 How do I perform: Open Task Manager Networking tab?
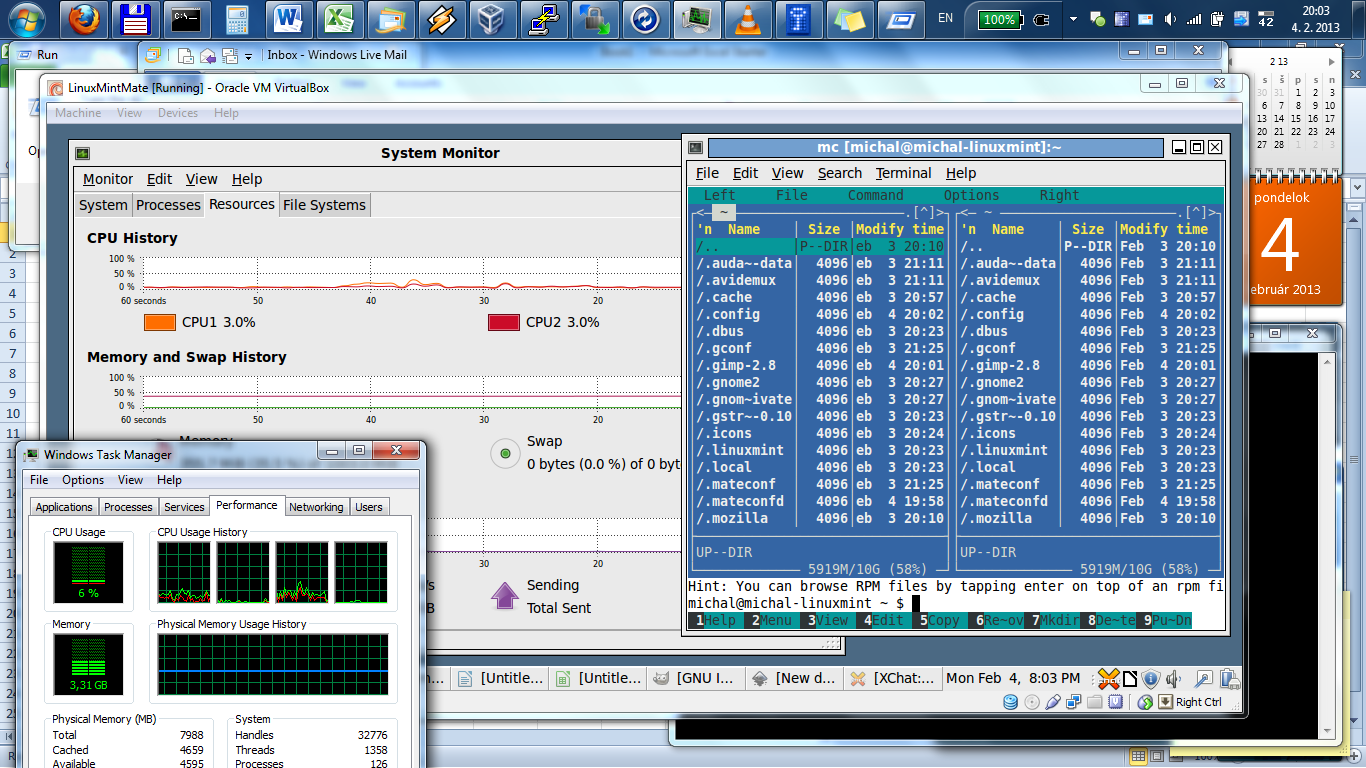point(316,507)
